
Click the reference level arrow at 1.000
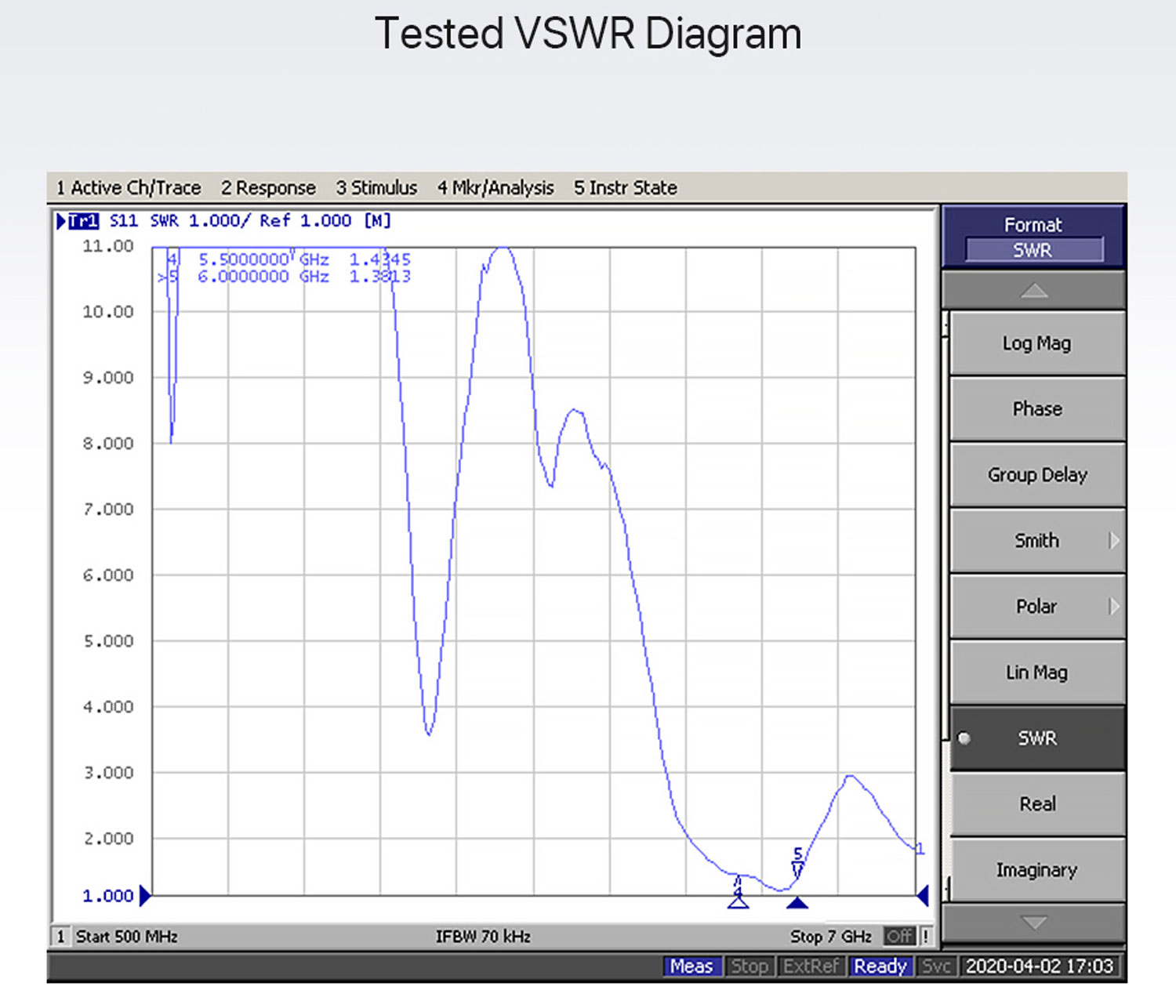click(x=145, y=896)
